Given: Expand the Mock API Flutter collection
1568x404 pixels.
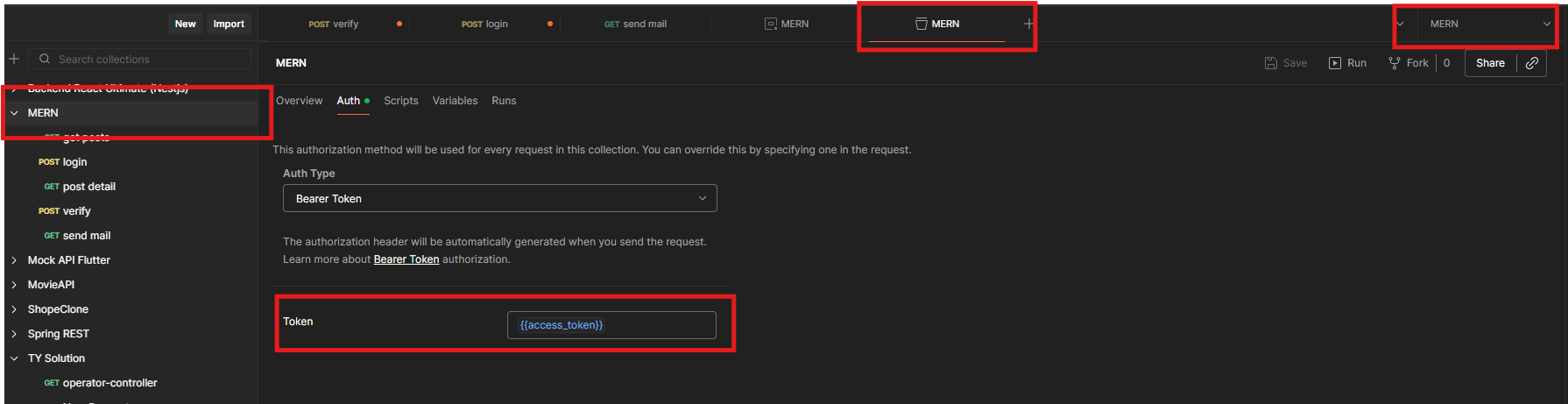Looking at the screenshot, I should [x=14, y=260].
